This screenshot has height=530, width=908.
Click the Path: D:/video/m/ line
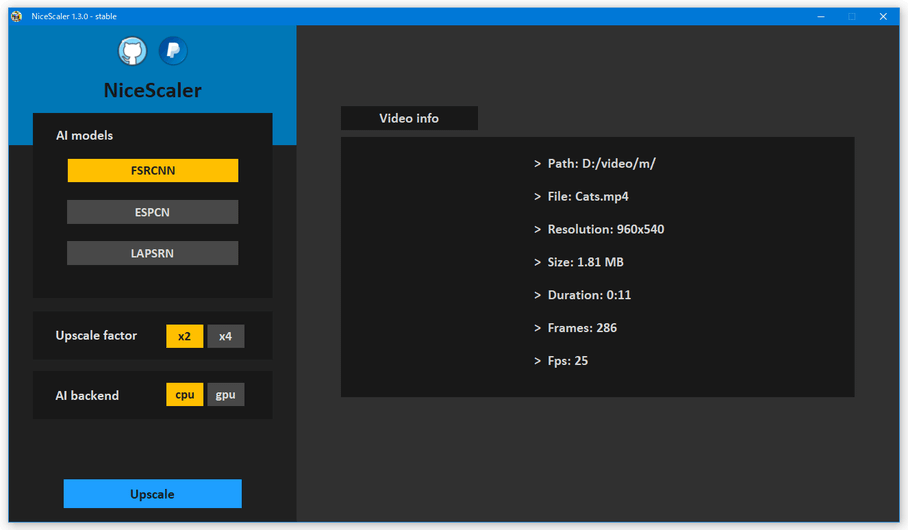pyautogui.click(x=595, y=164)
